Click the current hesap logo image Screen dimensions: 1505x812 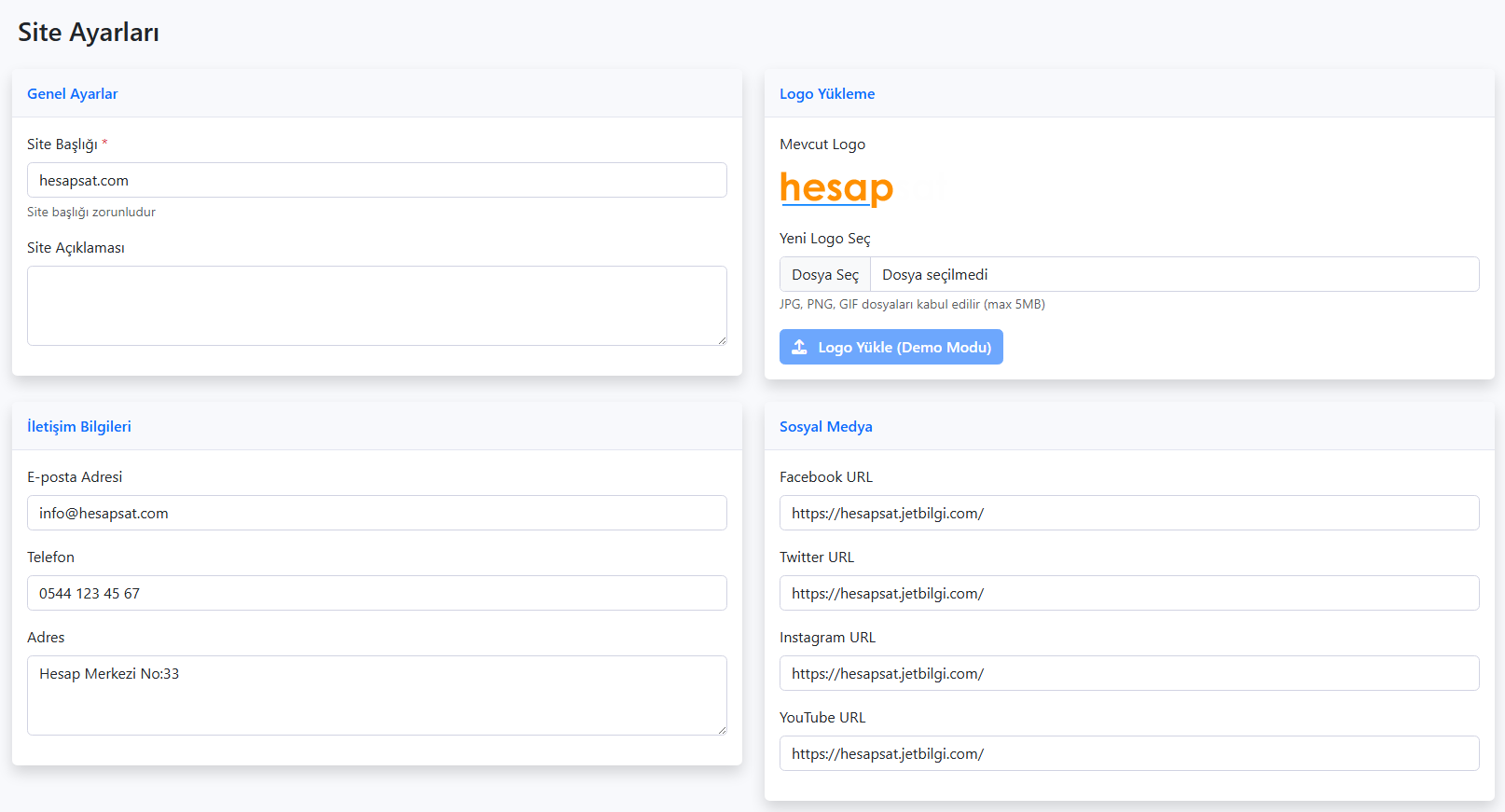(x=836, y=188)
